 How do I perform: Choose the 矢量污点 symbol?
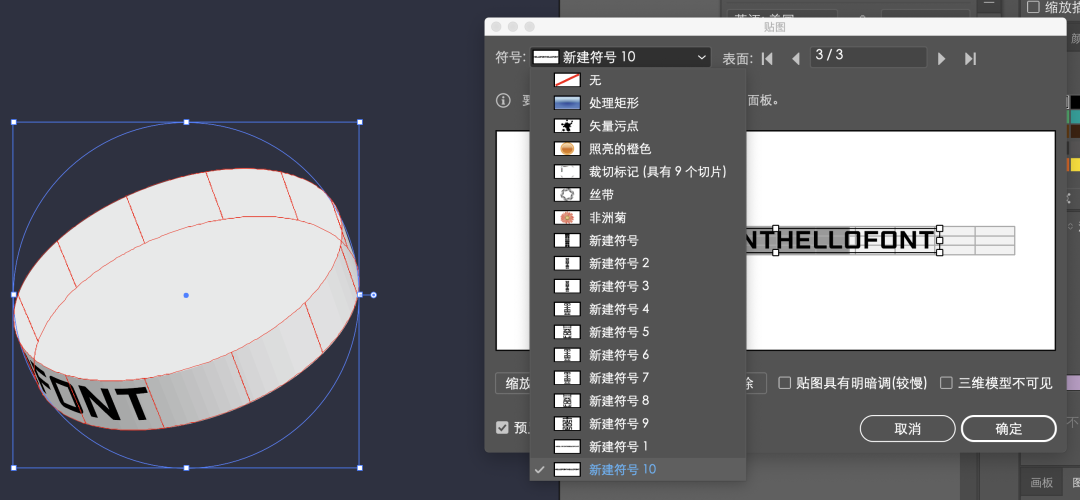tap(613, 125)
